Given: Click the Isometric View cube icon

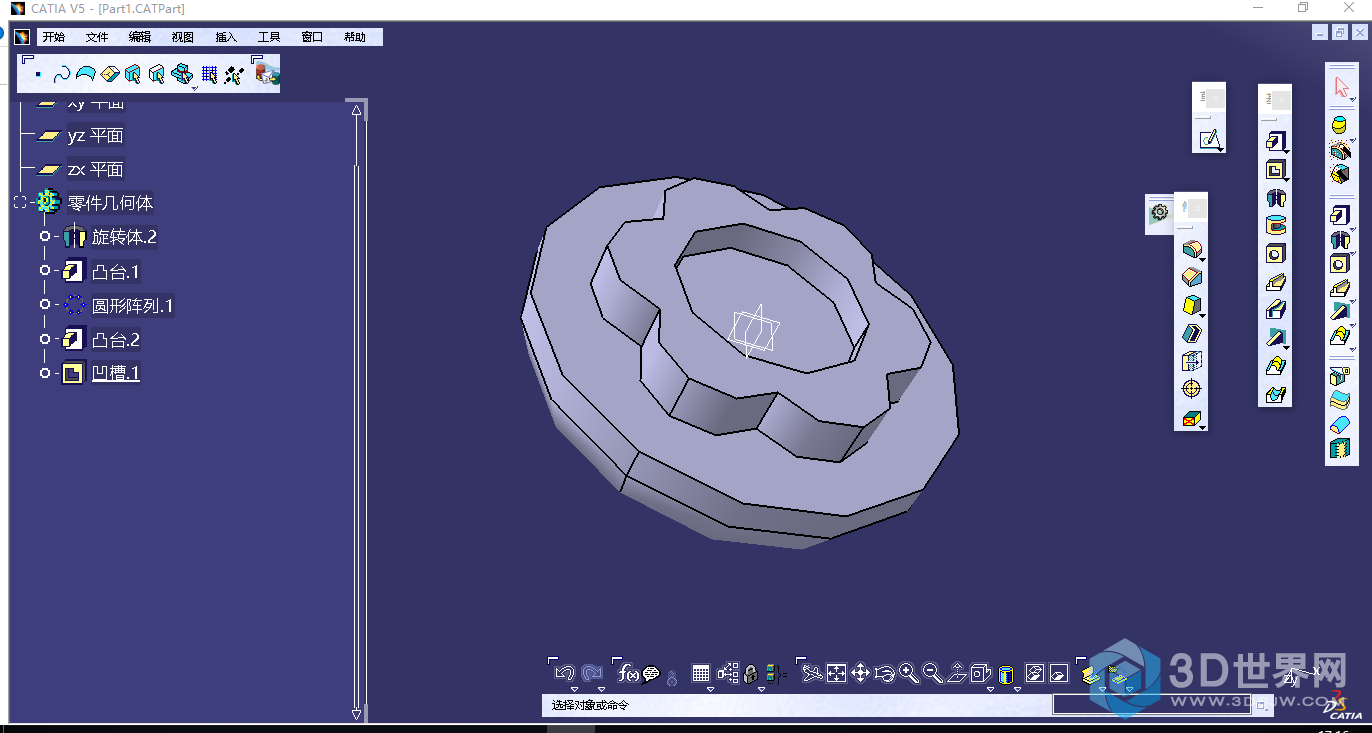Looking at the screenshot, I should click(981, 673).
